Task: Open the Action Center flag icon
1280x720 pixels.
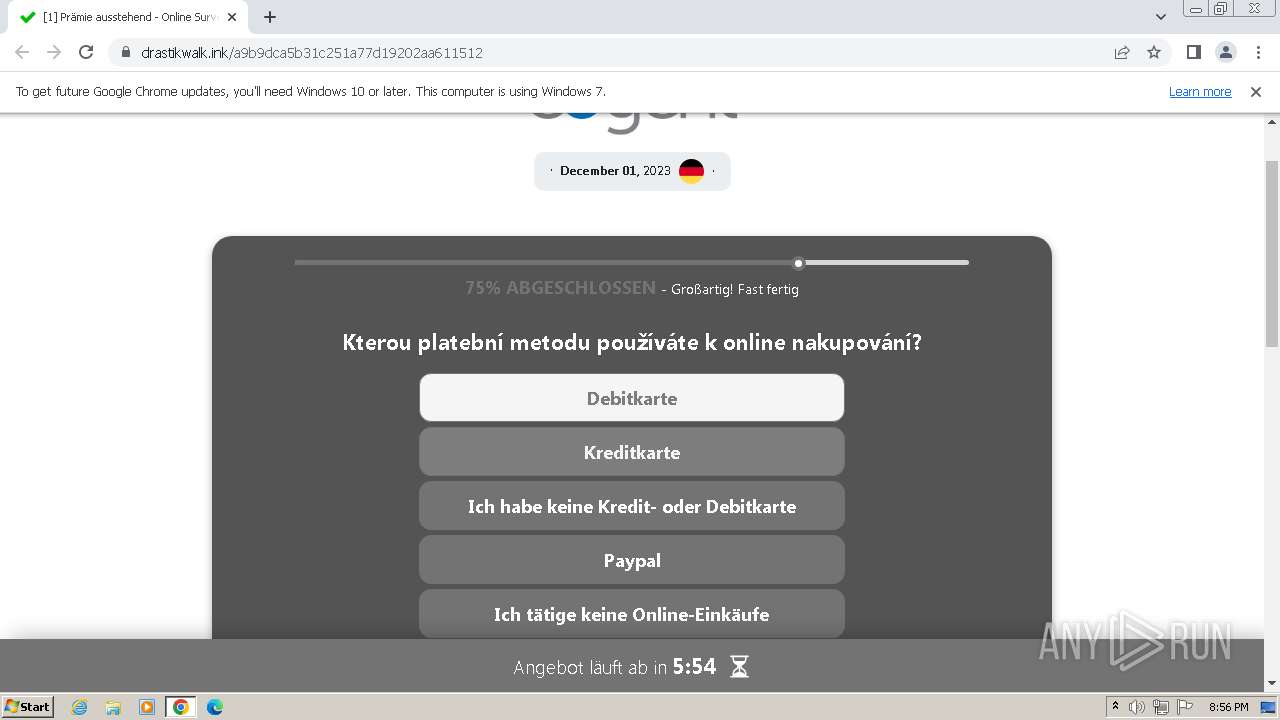Action: point(1185,707)
